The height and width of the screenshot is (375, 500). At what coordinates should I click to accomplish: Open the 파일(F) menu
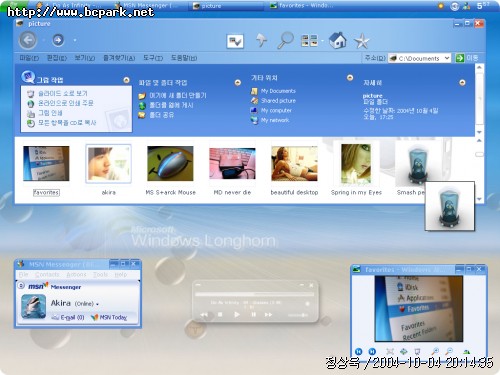click(29, 58)
